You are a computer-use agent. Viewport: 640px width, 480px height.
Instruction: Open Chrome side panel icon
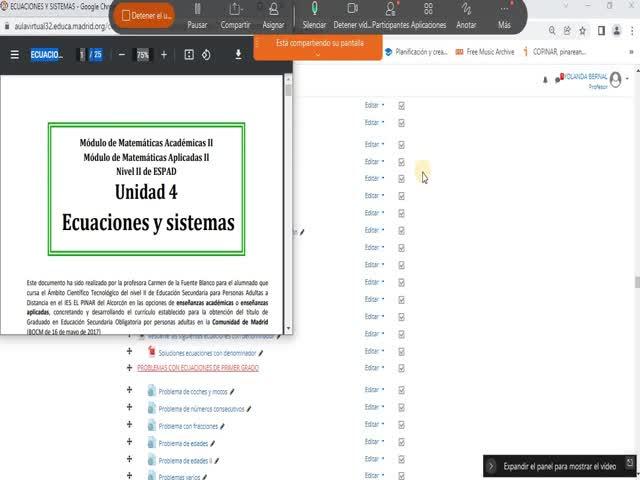601,31
